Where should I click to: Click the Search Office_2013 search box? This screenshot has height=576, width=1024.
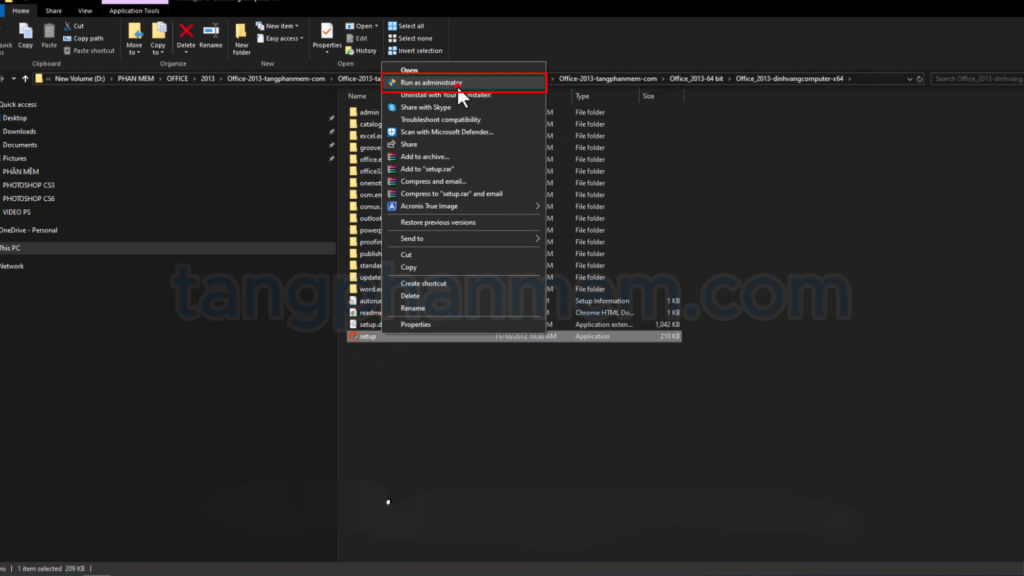pos(977,79)
